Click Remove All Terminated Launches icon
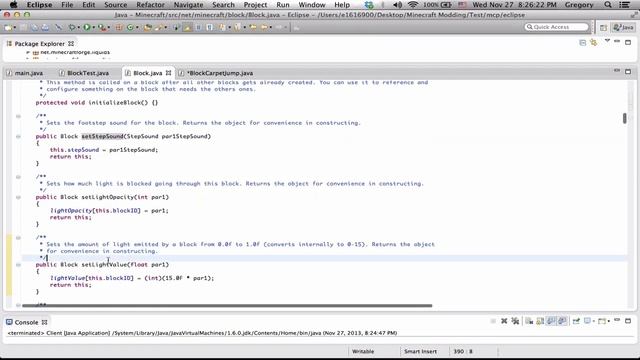The width and height of the screenshot is (640, 360). click(515, 321)
